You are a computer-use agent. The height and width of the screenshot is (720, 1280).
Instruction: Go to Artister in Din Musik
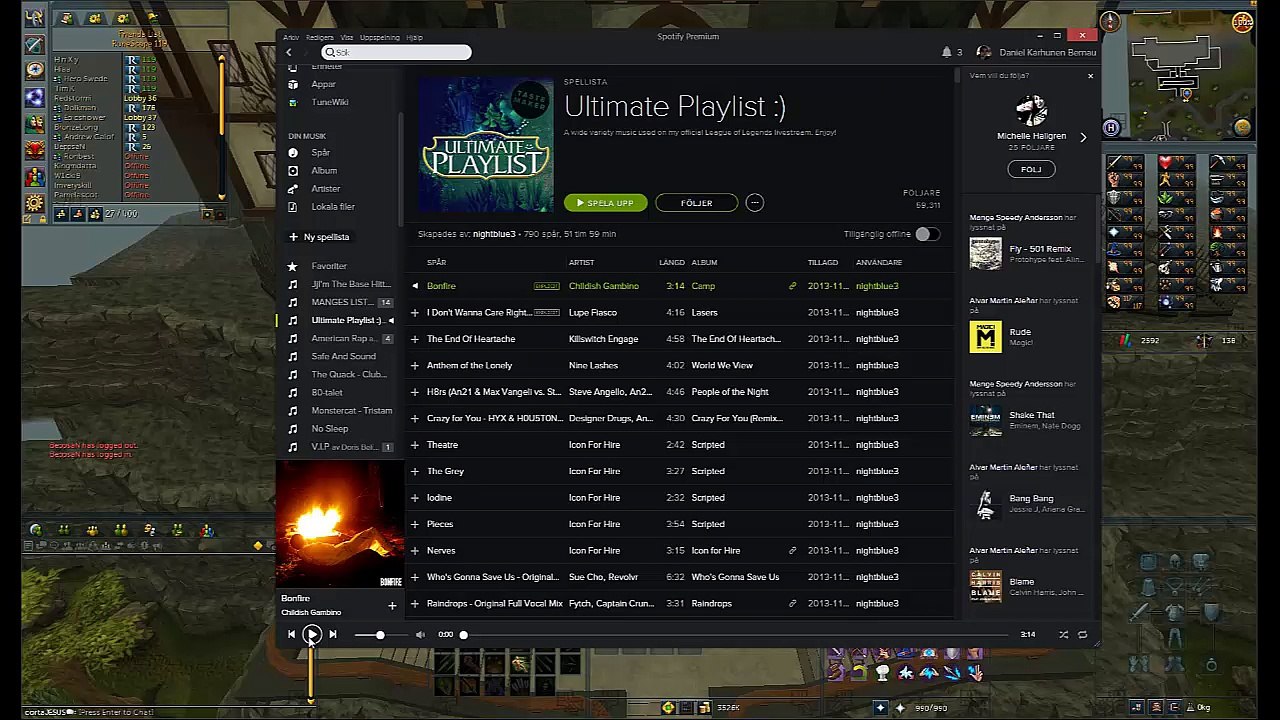click(326, 189)
